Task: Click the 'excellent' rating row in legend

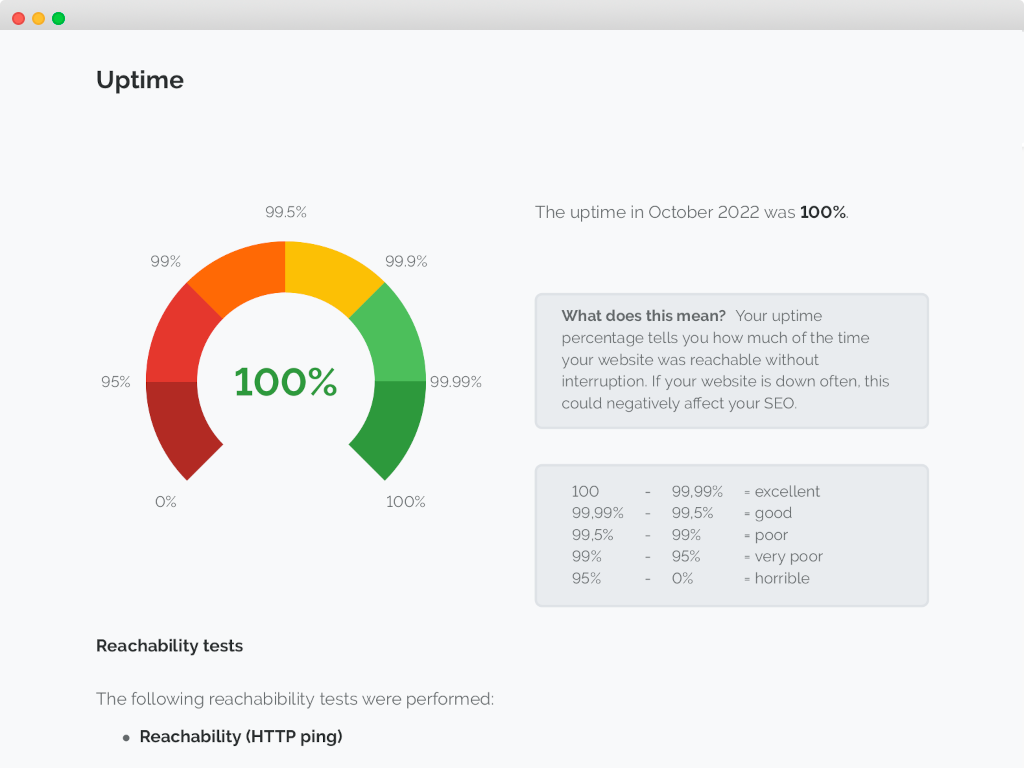Action: click(x=695, y=492)
